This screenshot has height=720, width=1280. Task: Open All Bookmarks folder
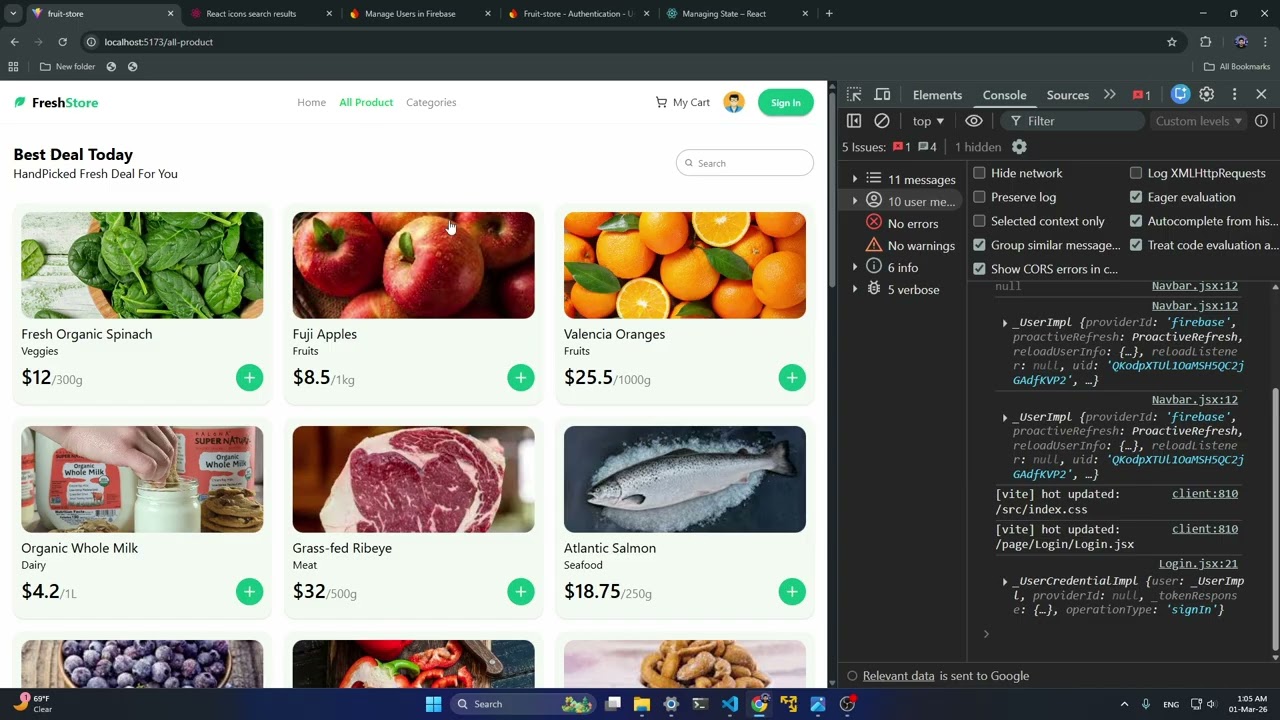click(x=1237, y=67)
